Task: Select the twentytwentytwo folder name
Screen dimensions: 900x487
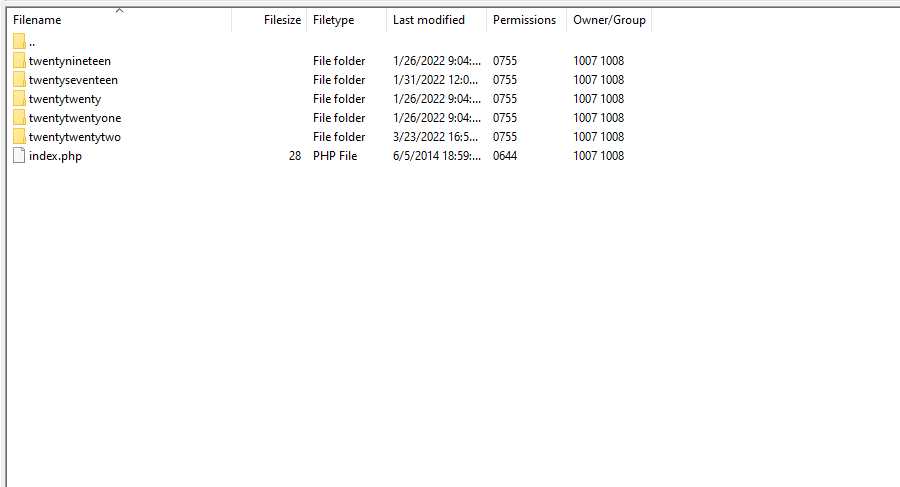Action: tap(75, 137)
